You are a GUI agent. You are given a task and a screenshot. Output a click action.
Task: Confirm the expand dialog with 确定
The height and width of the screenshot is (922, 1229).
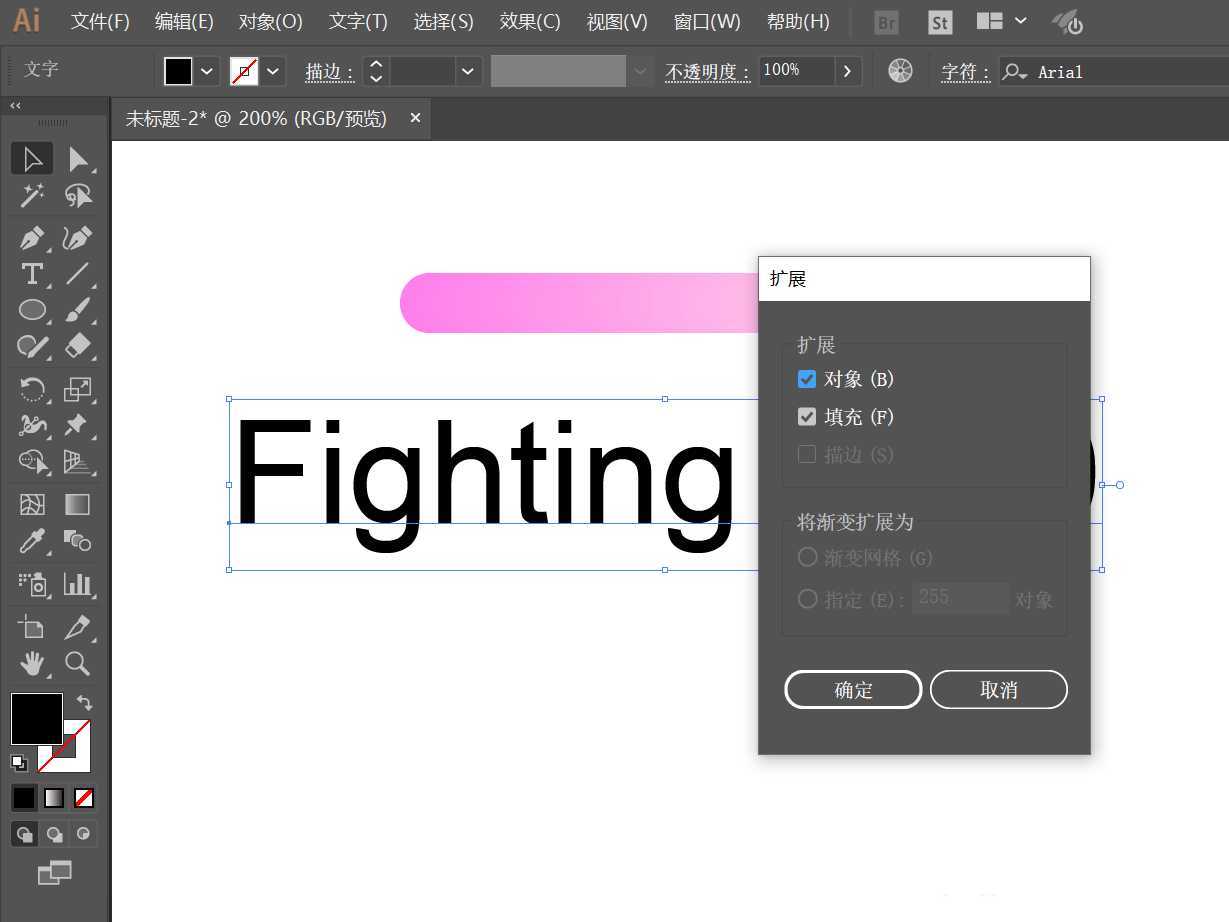[x=852, y=689]
